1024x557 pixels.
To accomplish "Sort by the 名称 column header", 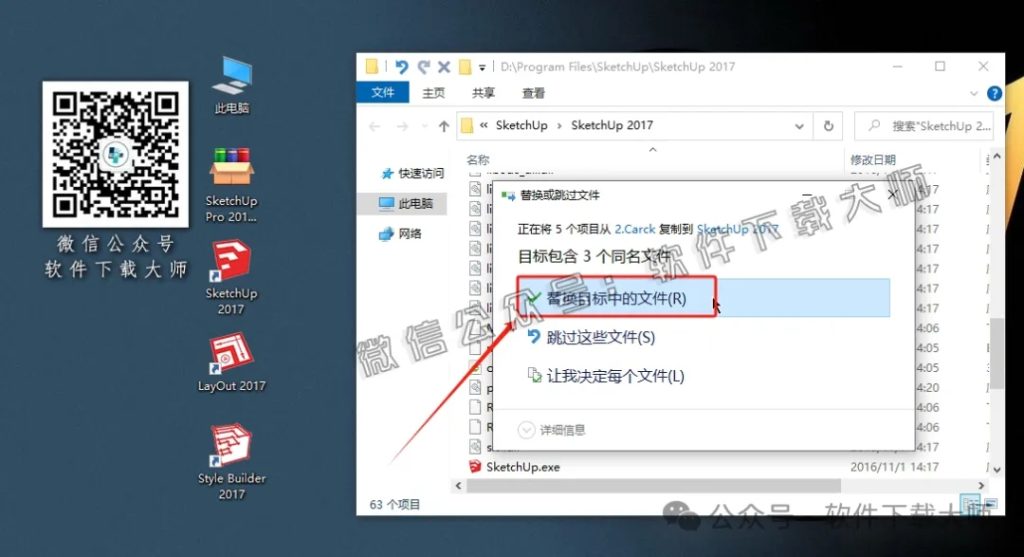I will [x=477, y=159].
